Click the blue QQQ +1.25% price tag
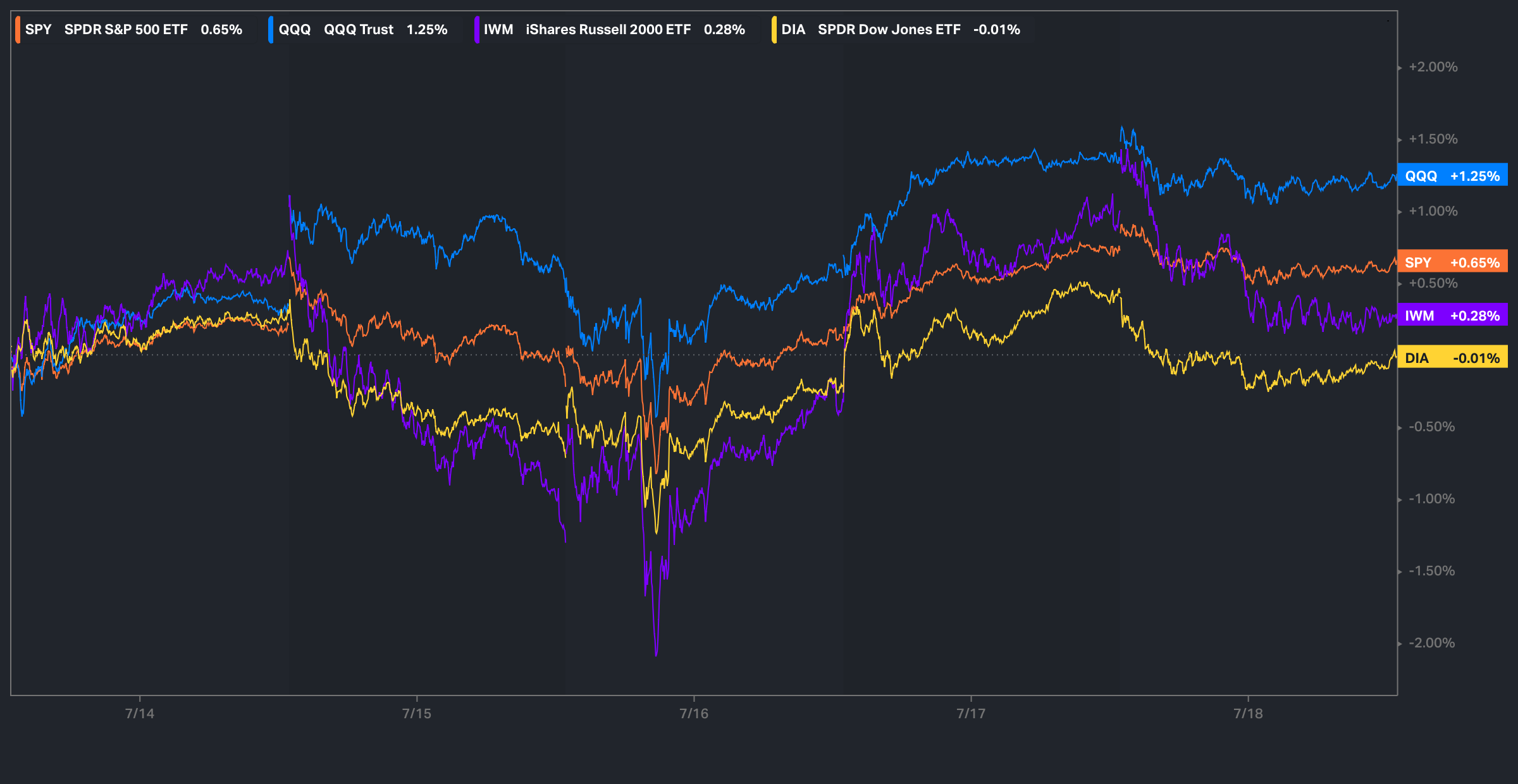 pyautogui.click(x=1452, y=176)
